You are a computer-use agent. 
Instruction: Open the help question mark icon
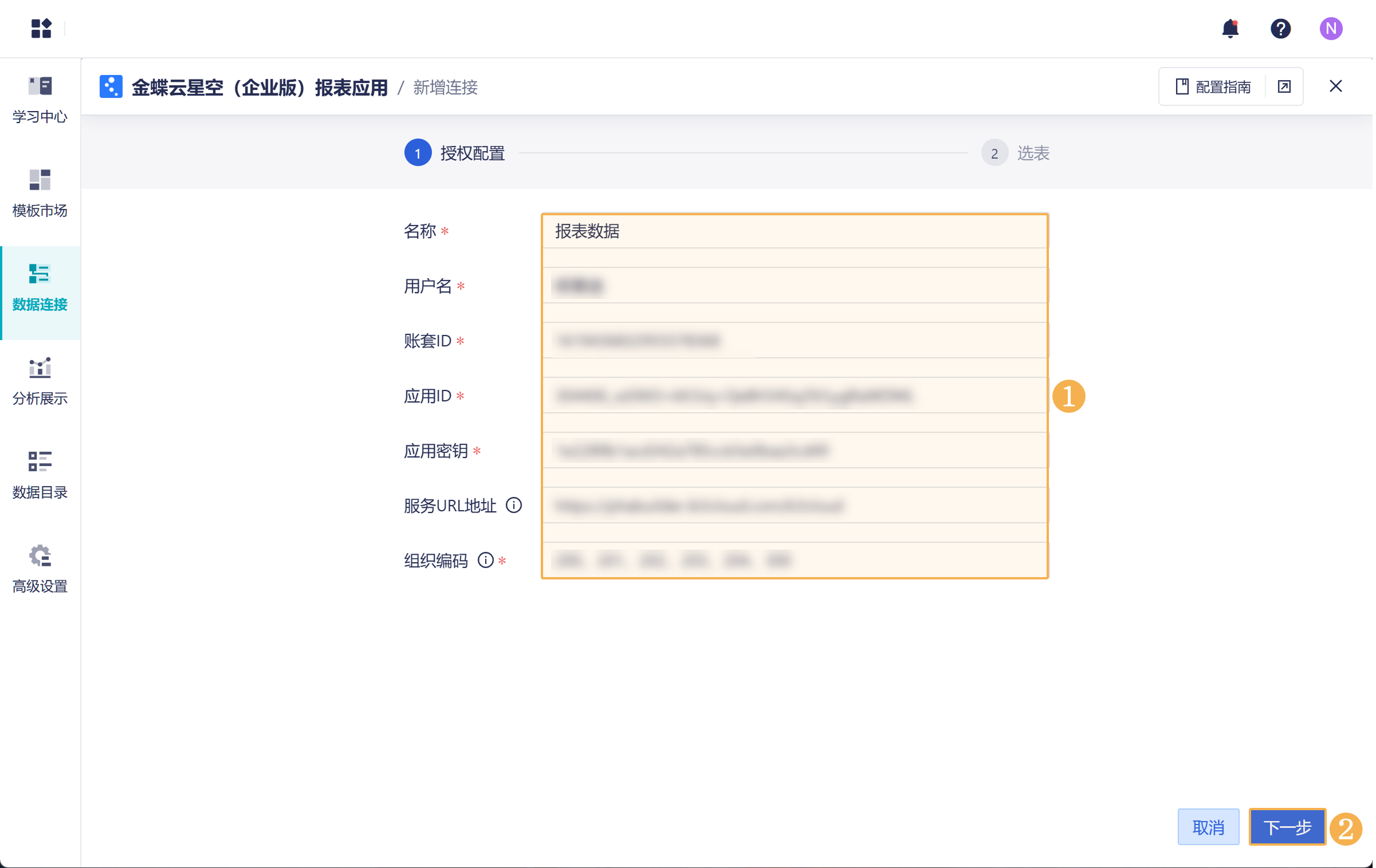(x=1280, y=29)
